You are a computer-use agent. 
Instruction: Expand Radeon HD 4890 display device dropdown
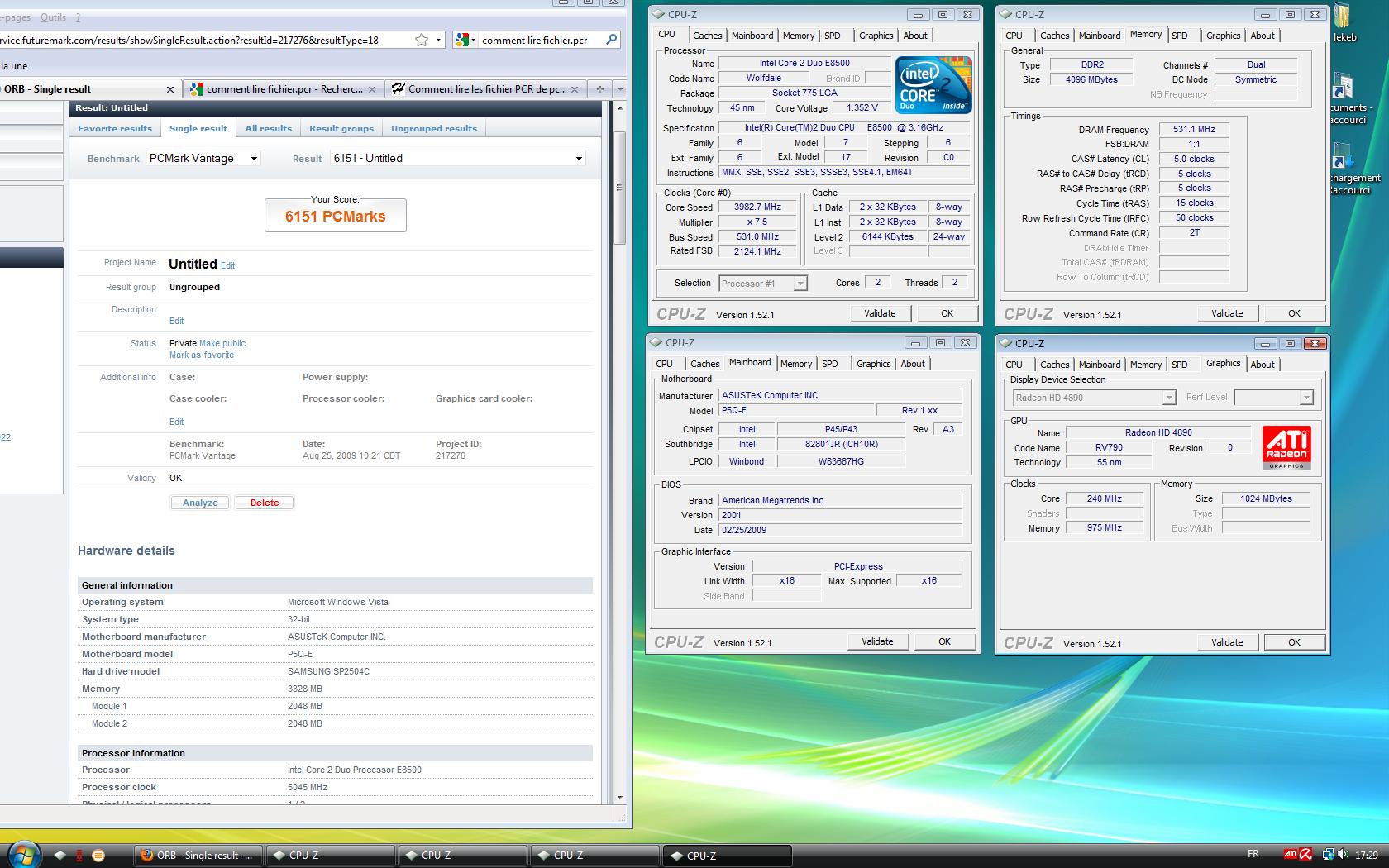click(1095, 398)
